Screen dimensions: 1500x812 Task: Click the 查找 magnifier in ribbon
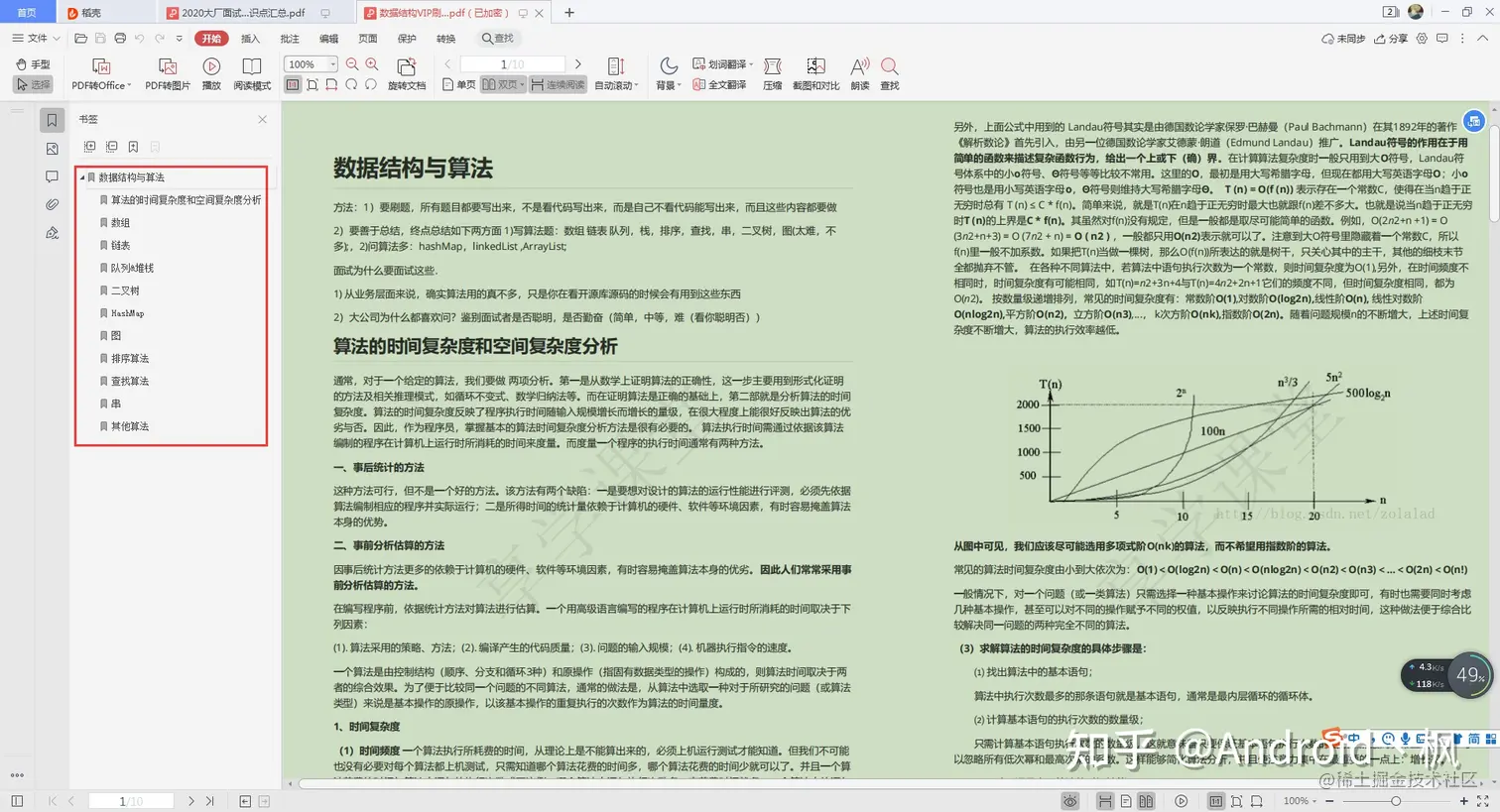(x=890, y=74)
